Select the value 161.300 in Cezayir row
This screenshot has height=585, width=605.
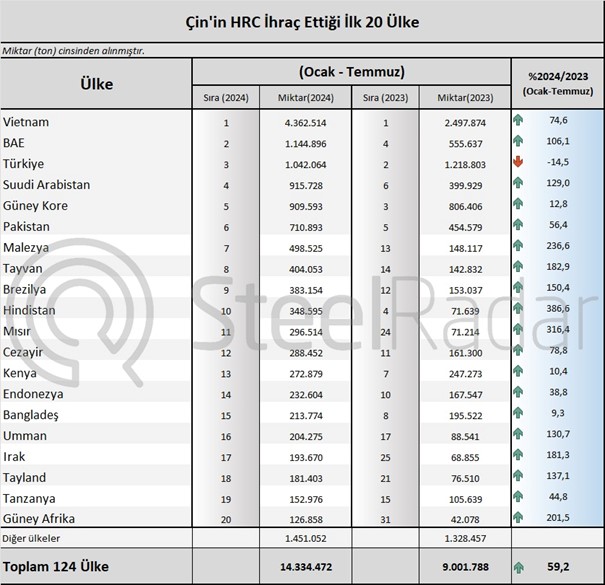(465, 353)
